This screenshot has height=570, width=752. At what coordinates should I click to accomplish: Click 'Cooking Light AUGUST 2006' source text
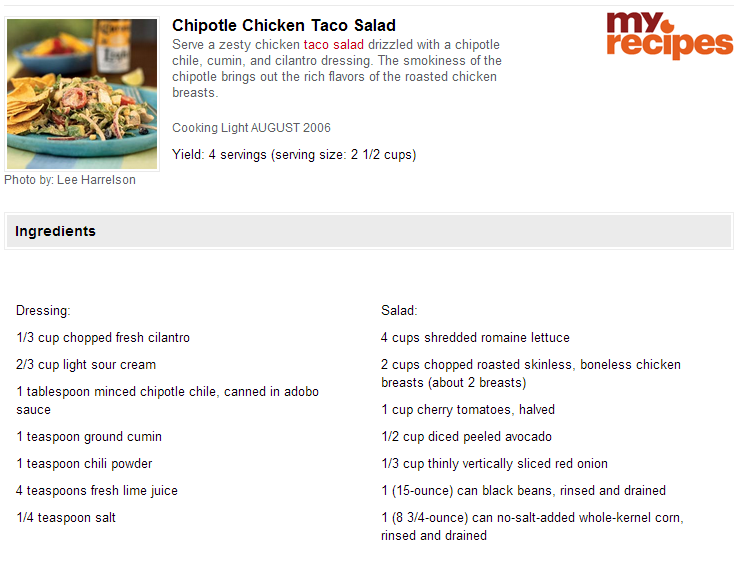point(251,128)
